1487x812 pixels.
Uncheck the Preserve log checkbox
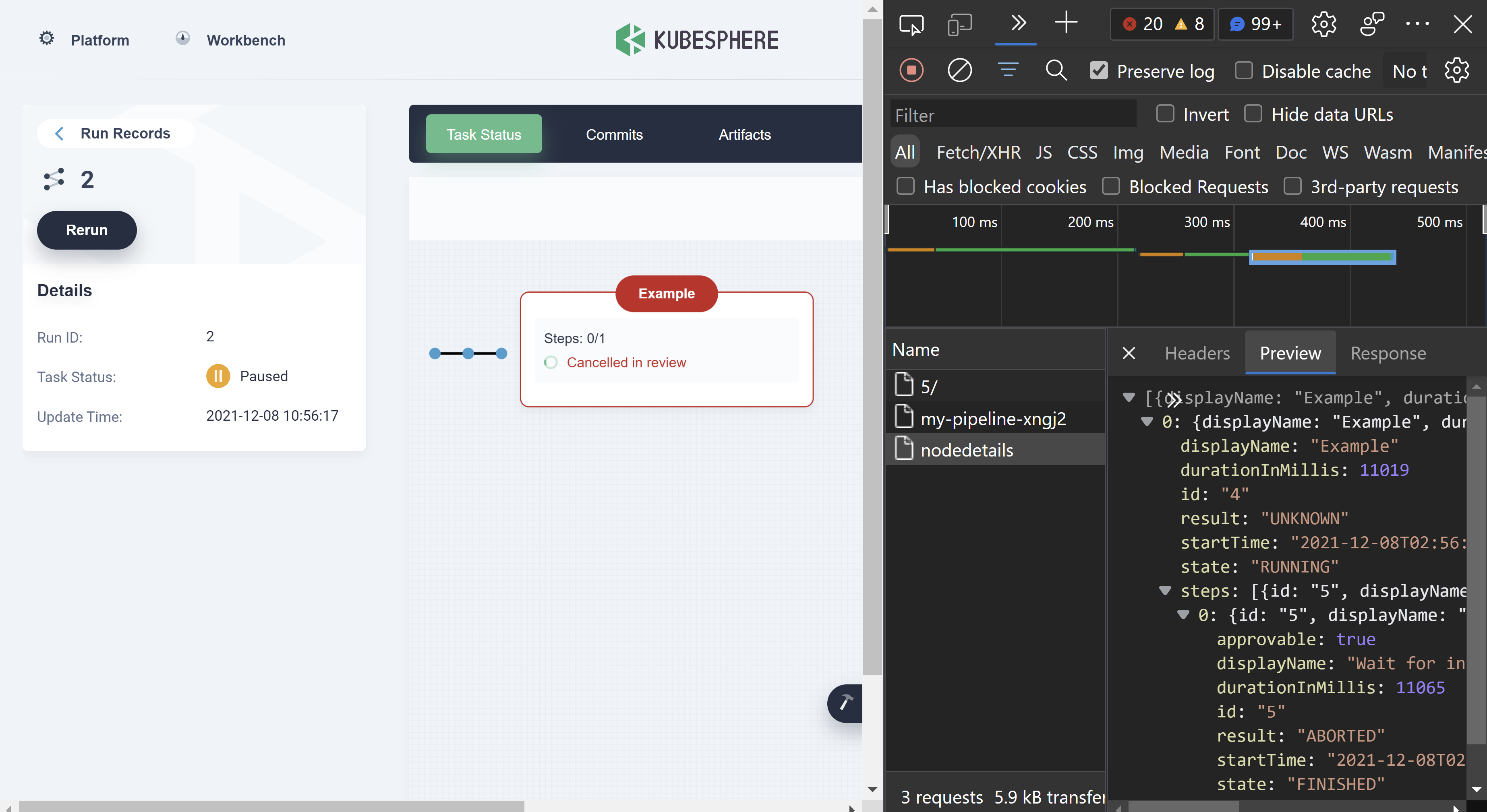click(x=1098, y=70)
